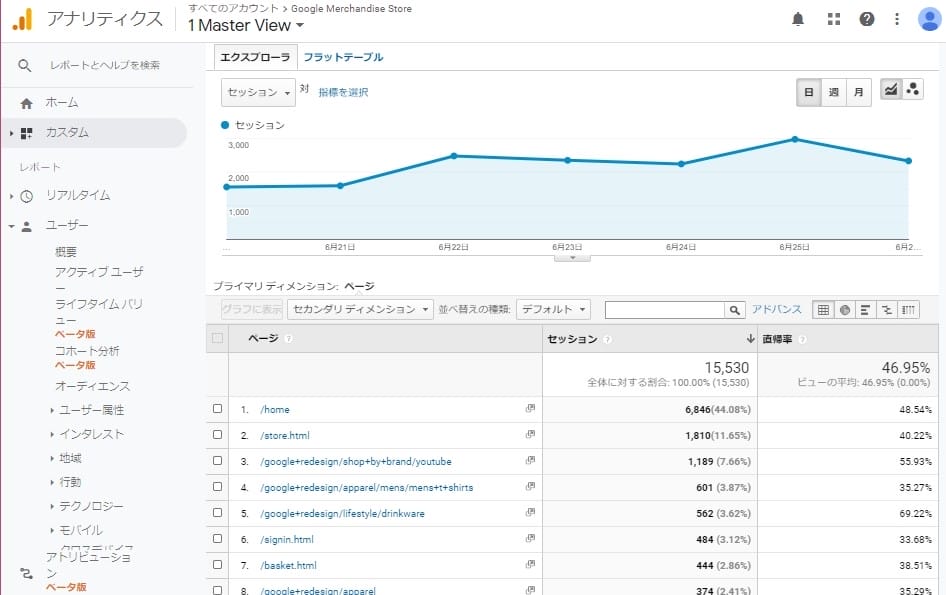
Task: Check the box for the /store.html row
Action: [218, 435]
